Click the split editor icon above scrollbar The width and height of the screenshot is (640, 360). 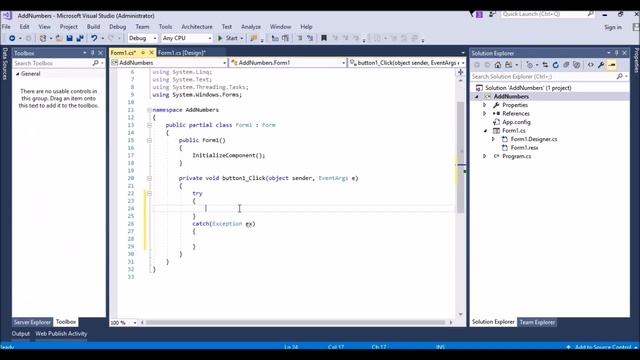[x=460, y=72]
